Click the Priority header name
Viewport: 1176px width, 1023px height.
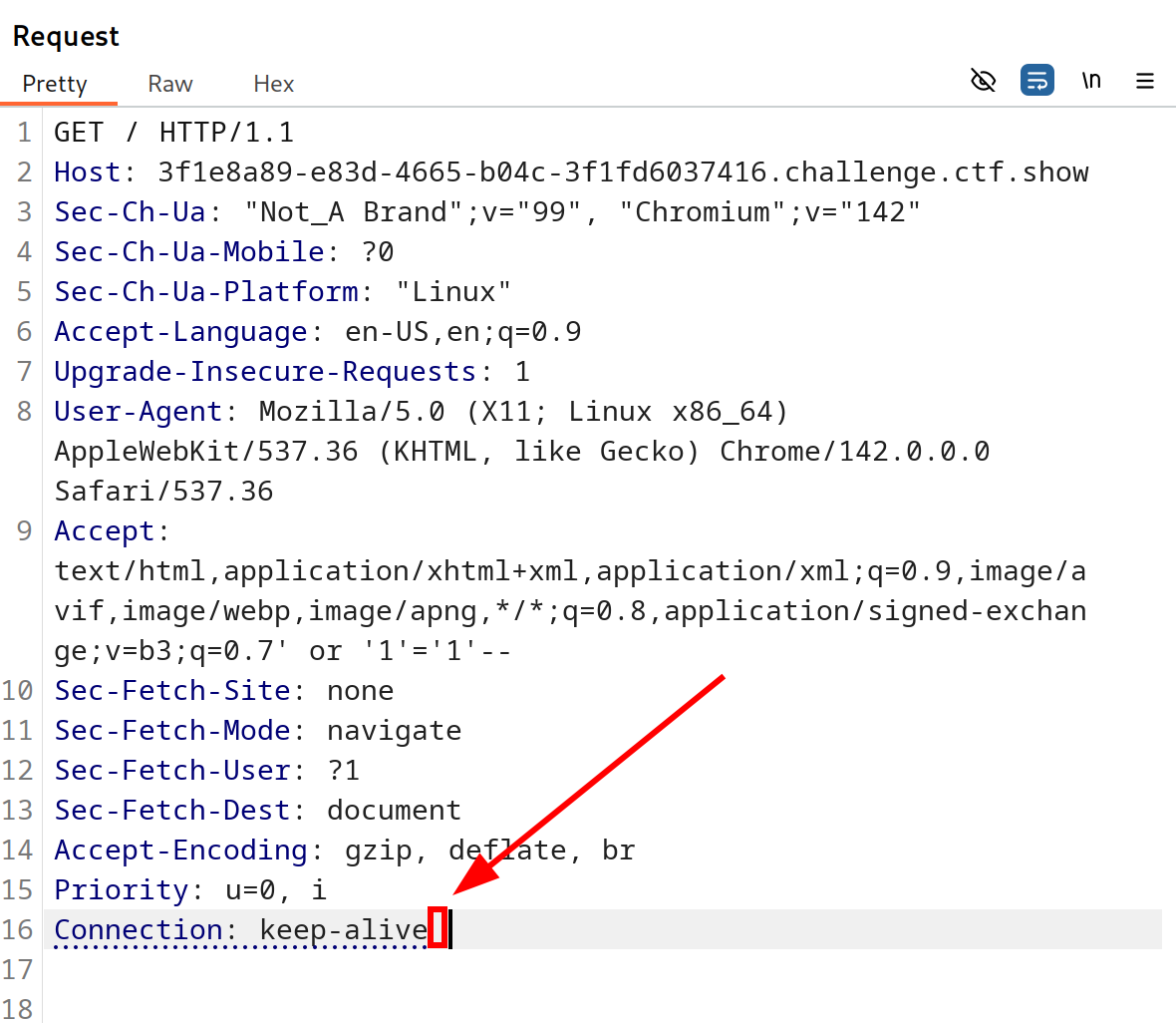pyautogui.click(x=121, y=890)
